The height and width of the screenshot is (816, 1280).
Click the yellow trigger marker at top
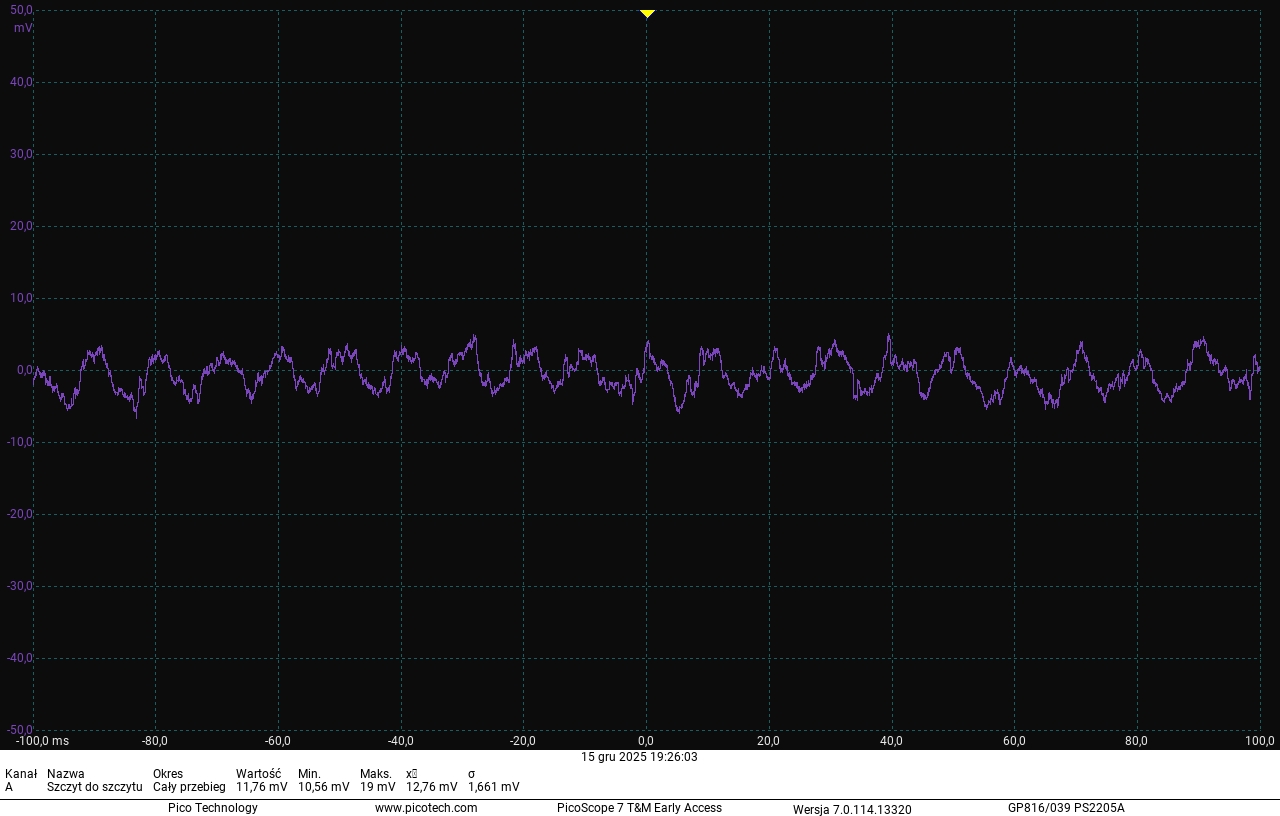coord(647,14)
